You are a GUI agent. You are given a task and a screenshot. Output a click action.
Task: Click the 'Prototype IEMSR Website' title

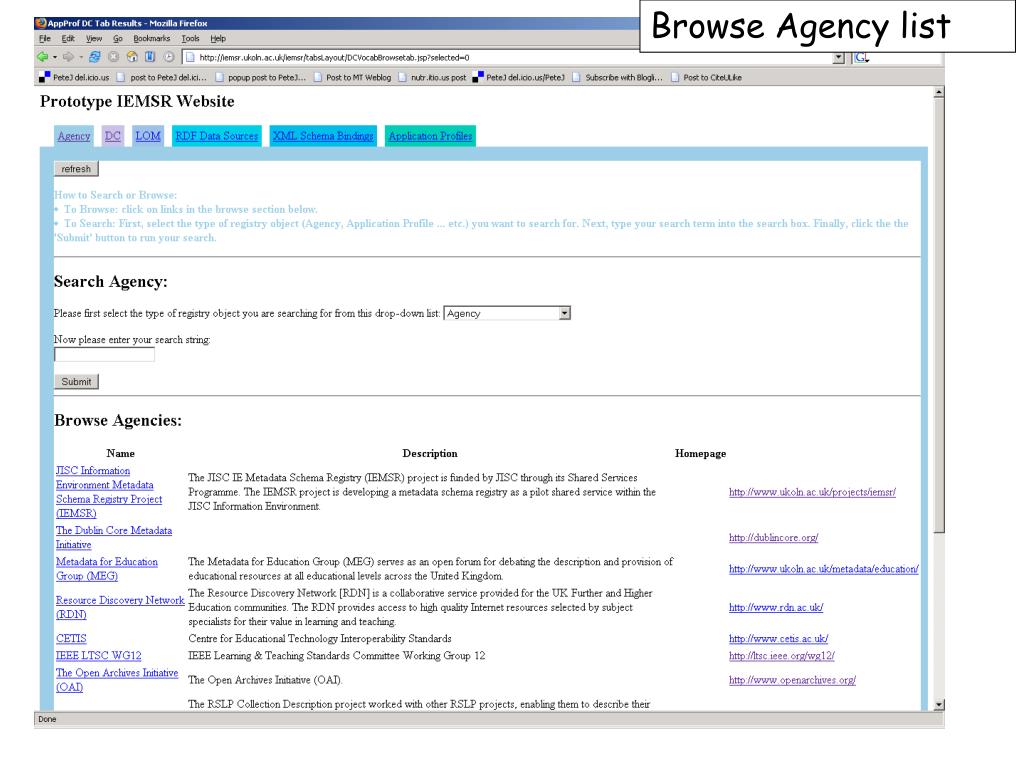pos(137,102)
